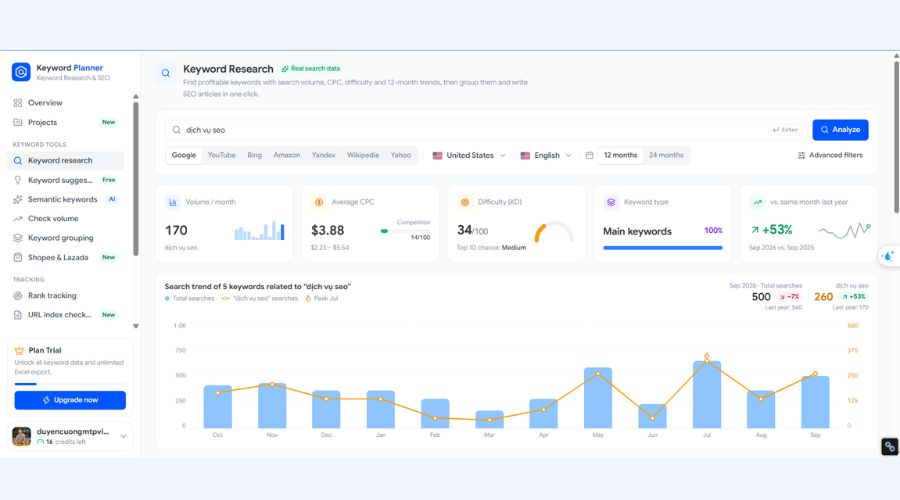900x500 pixels.
Task: Click the user avatar thumbnail
Action: (x=22, y=436)
